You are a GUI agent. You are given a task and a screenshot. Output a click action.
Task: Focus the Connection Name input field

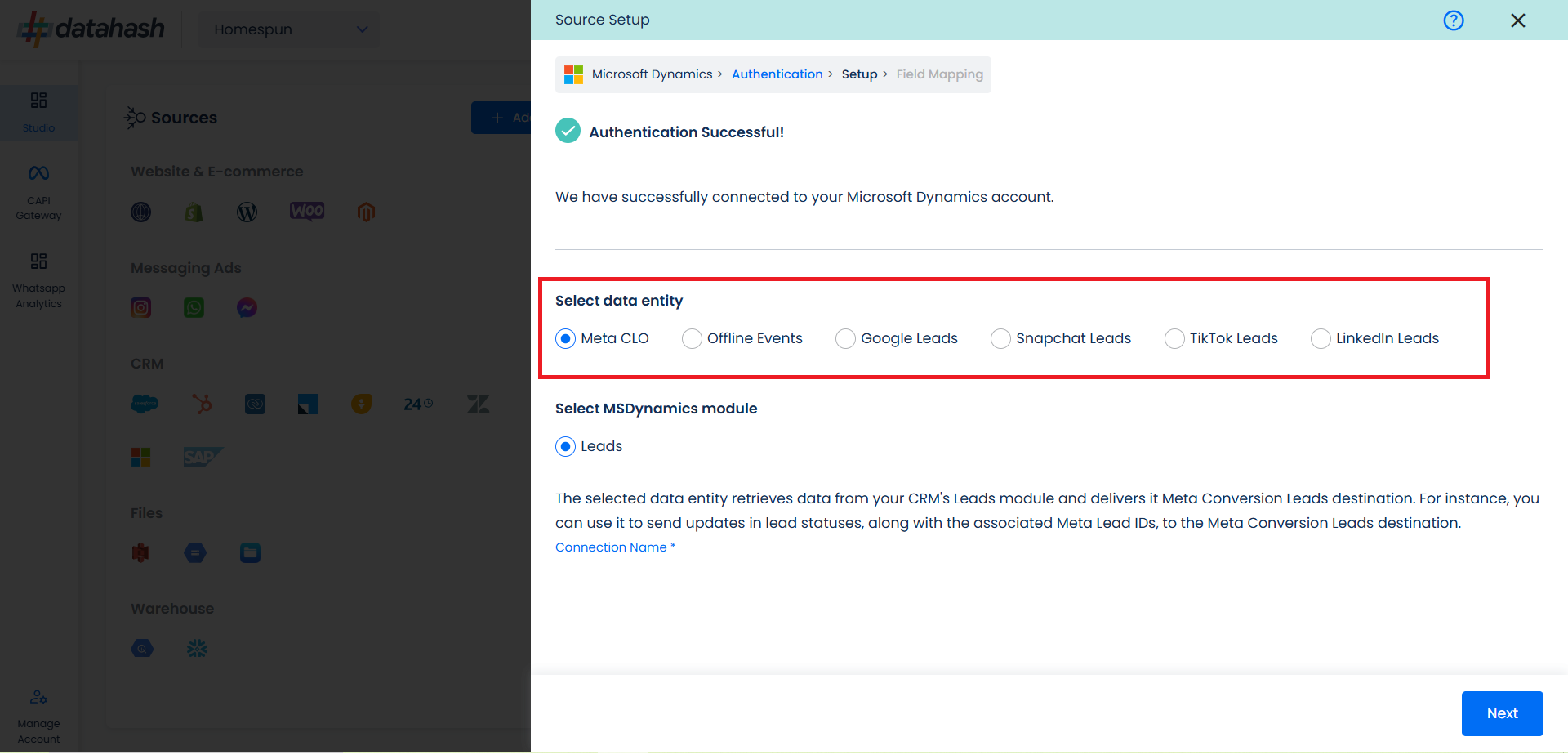790,580
